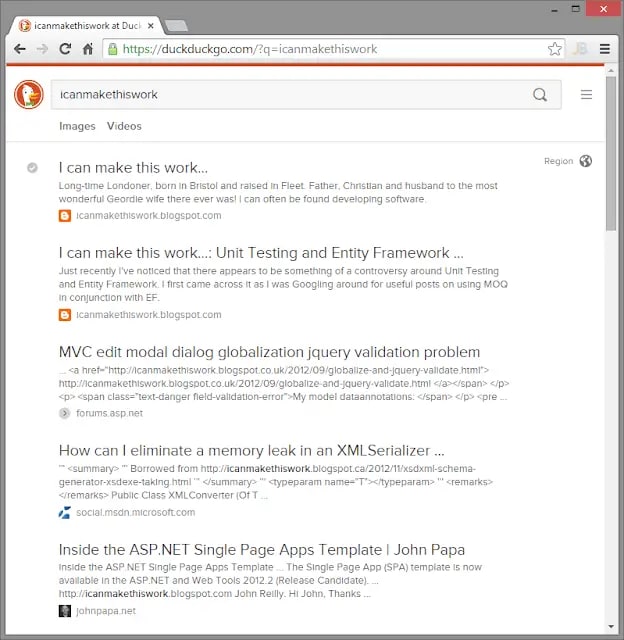
Task: Minimize the browser window
Action: (x=554, y=9)
